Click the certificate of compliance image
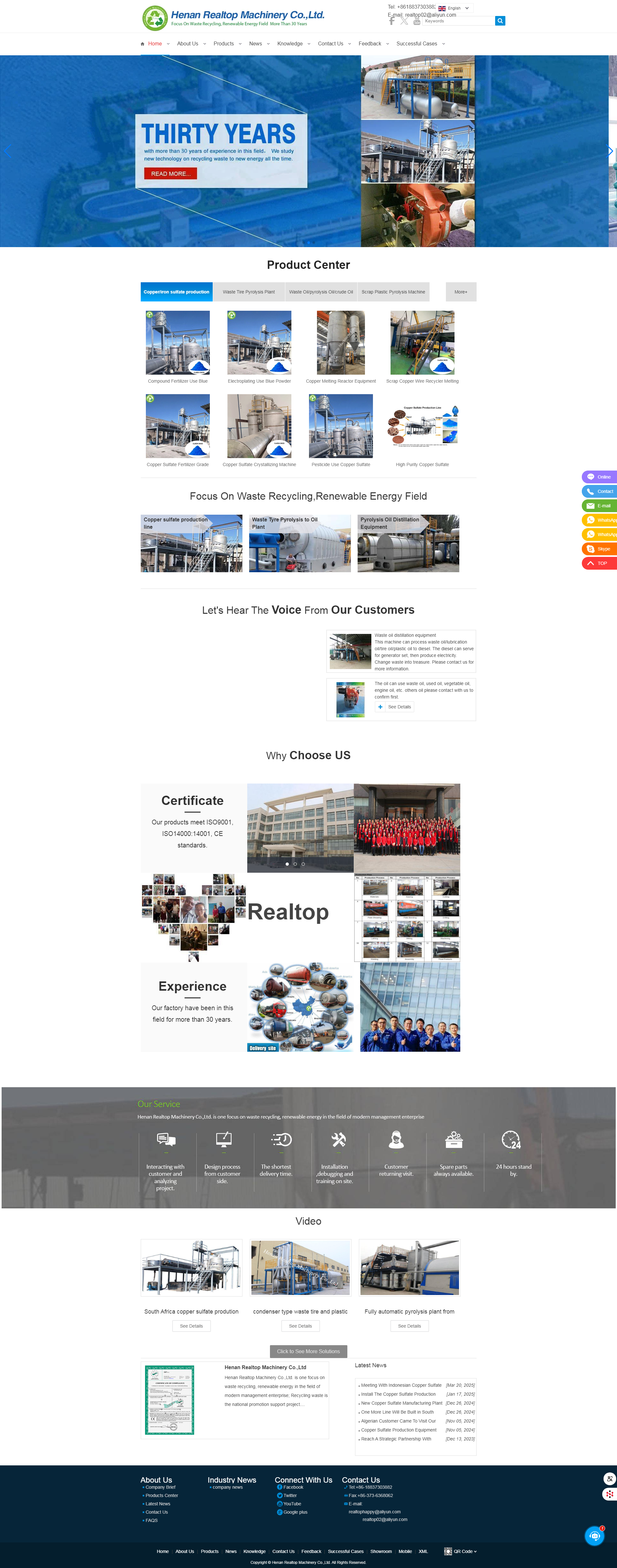Image resolution: width=617 pixels, height=1568 pixels. click(169, 1400)
